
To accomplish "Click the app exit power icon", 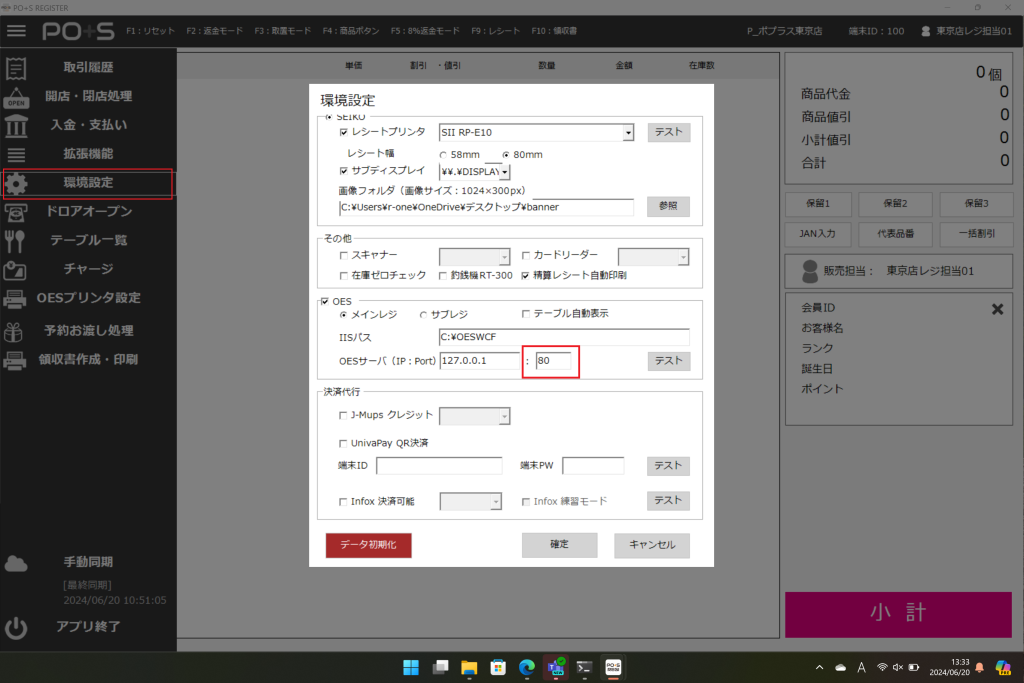I will coord(16,627).
